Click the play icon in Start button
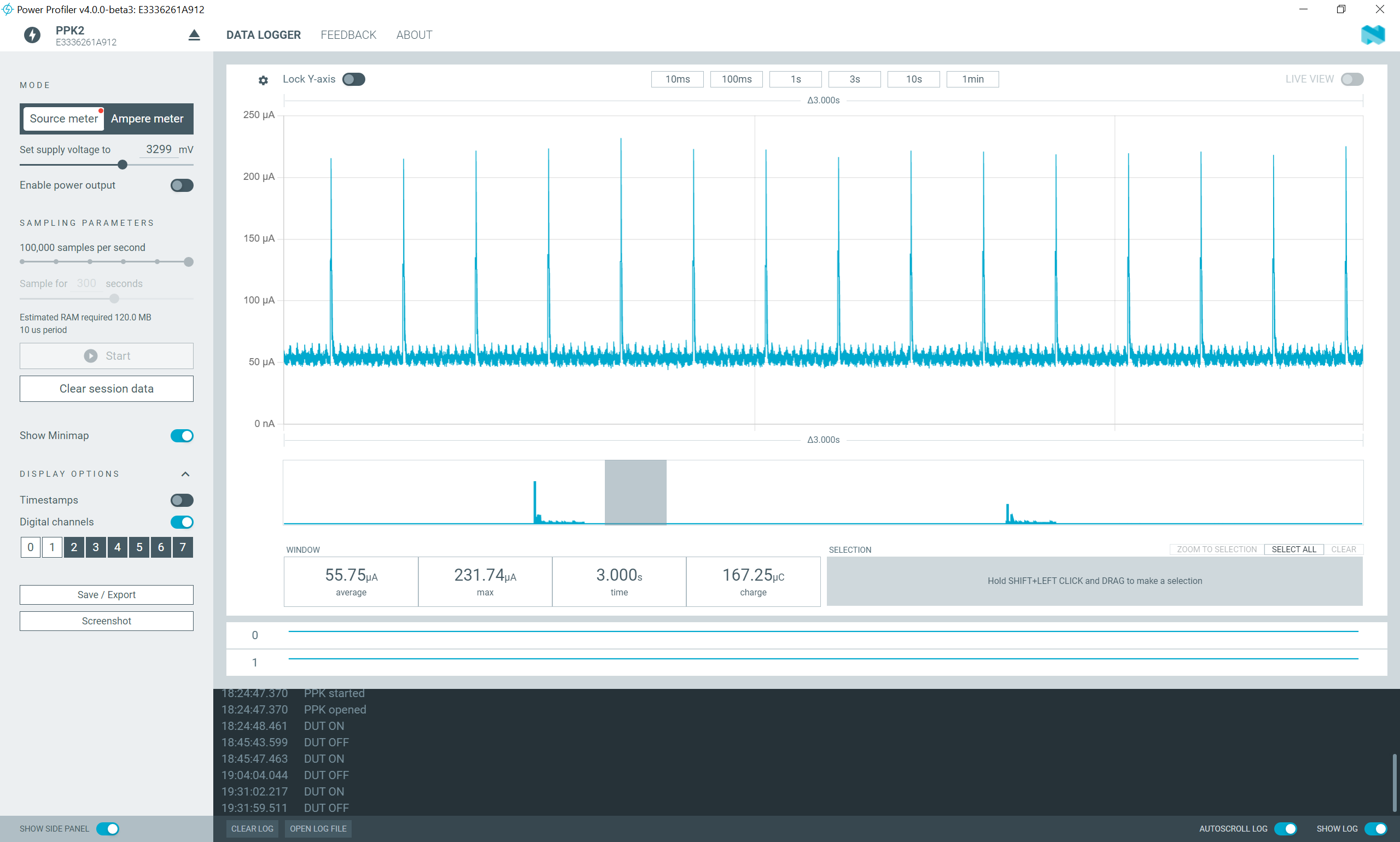The image size is (1400, 842). pyautogui.click(x=91, y=356)
